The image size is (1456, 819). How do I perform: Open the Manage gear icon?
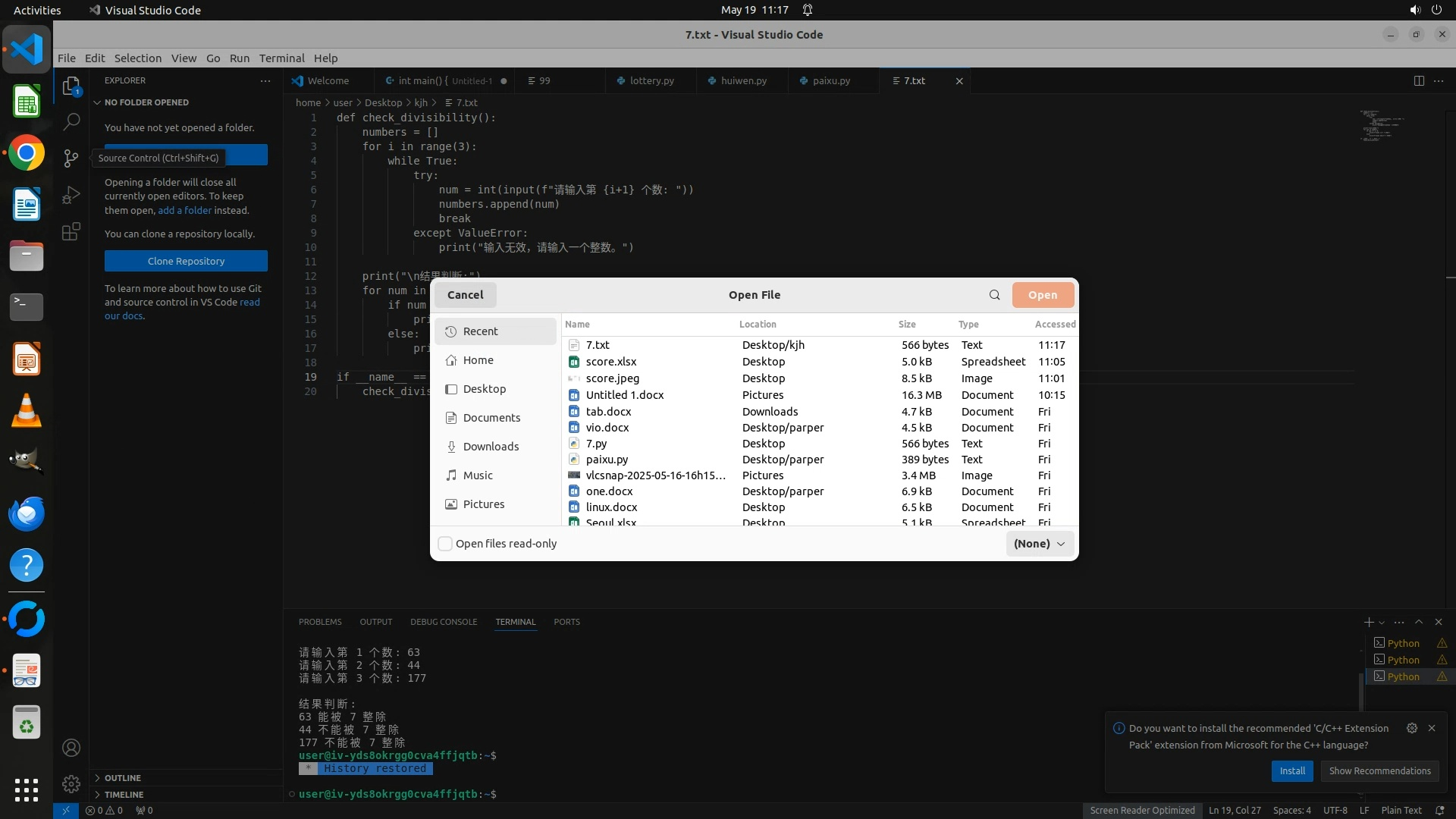coord(71,784)
